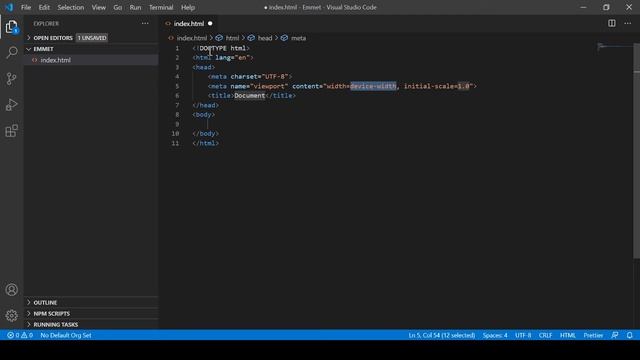Click the highlighted device-width text on line 5
Screen dimensions: 640x360
pos(373,86)
